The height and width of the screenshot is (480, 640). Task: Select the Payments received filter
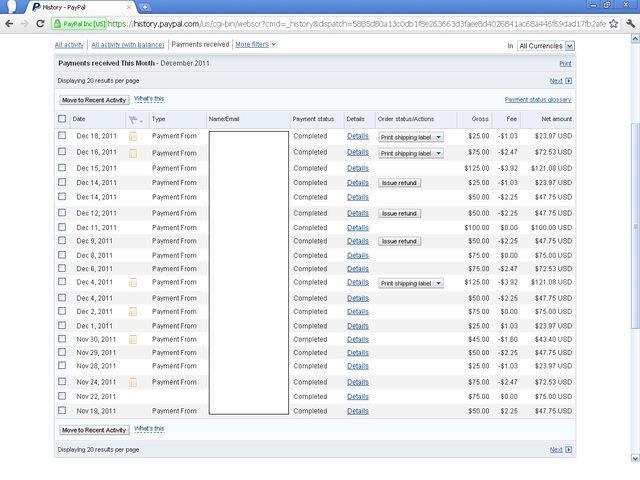(x=200, y=44)
